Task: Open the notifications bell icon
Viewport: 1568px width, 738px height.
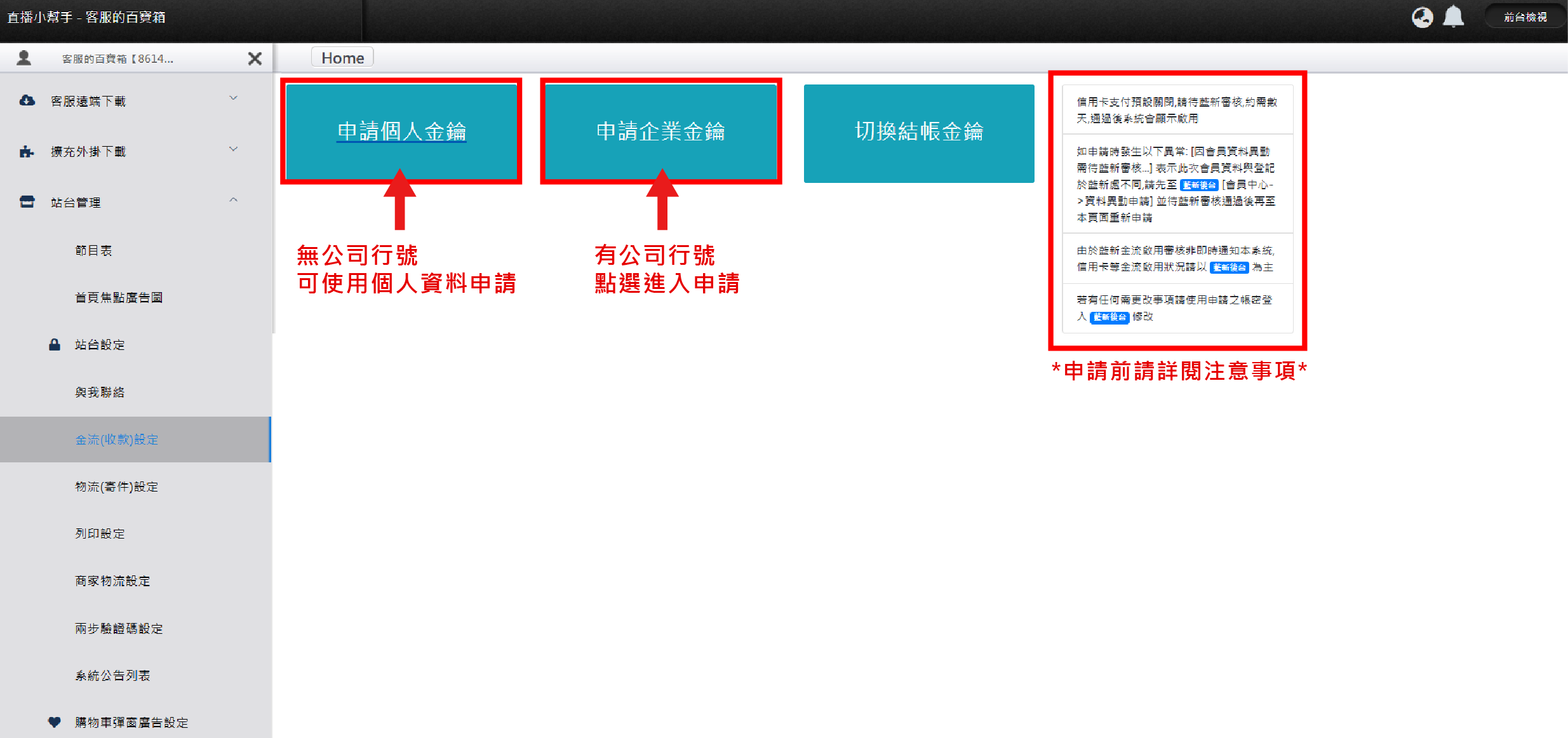Action: tap(1453, 17)
